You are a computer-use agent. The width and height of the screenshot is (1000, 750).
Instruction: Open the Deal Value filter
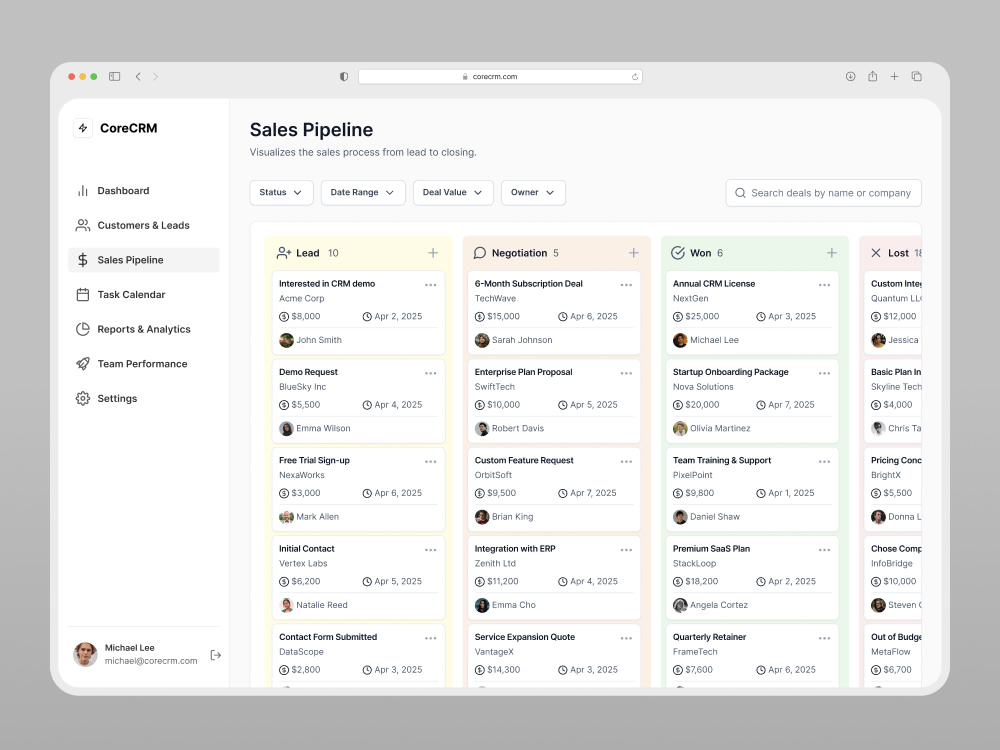pyautogui.click(x=452, y=192)
